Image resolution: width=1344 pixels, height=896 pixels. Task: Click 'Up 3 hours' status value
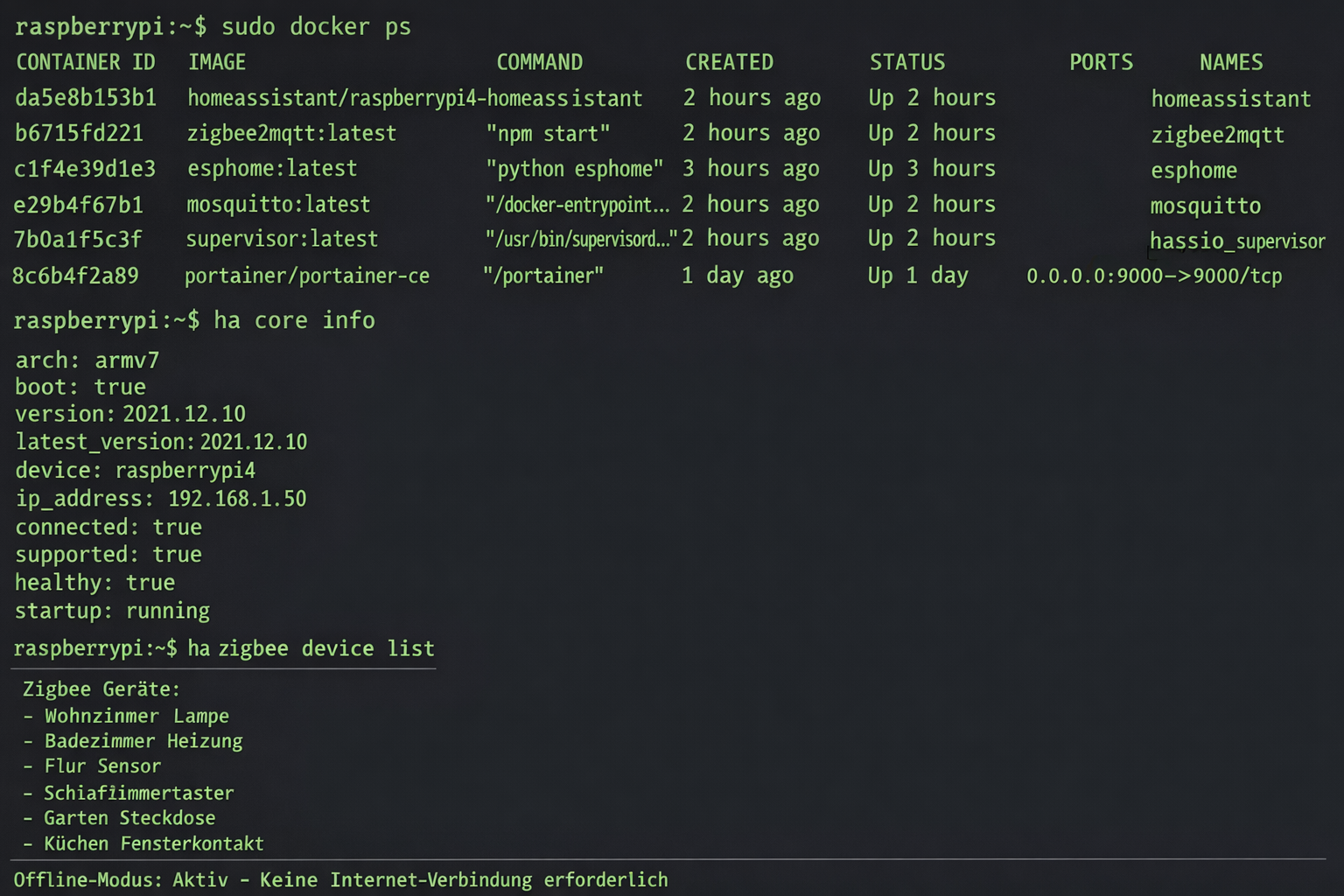932,168
